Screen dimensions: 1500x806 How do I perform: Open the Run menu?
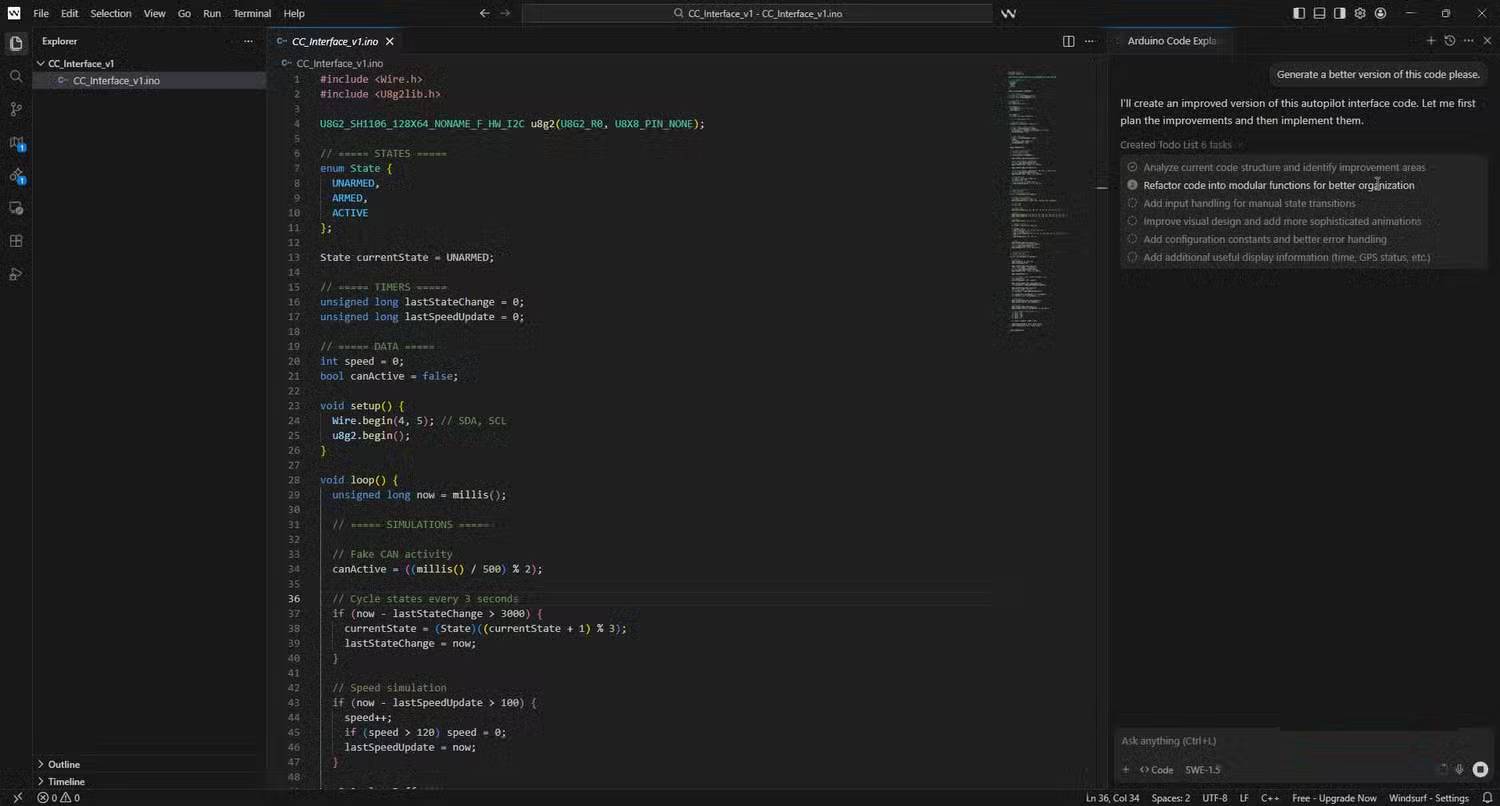tap(212, 13)
